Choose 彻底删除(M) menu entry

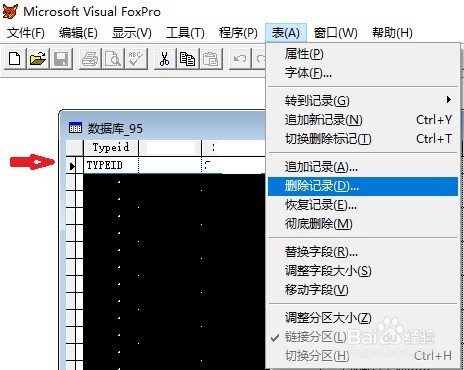[363, 224]
